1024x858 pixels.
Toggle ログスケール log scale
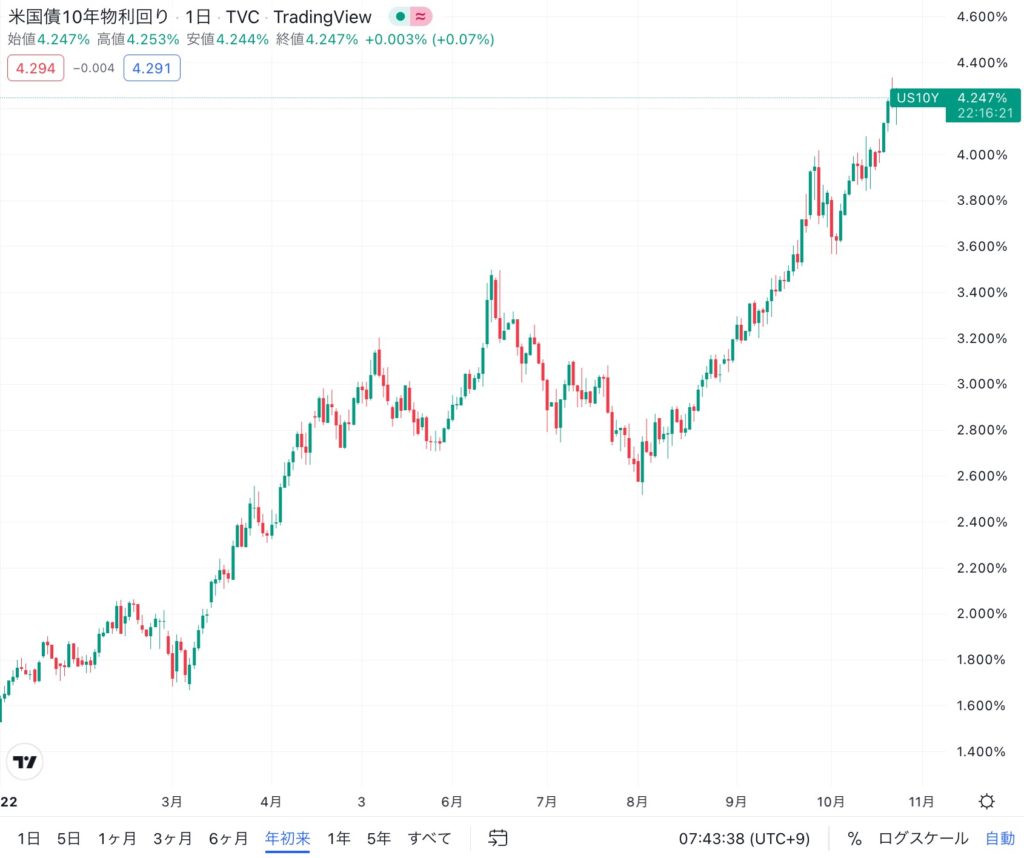pos(923,838)
